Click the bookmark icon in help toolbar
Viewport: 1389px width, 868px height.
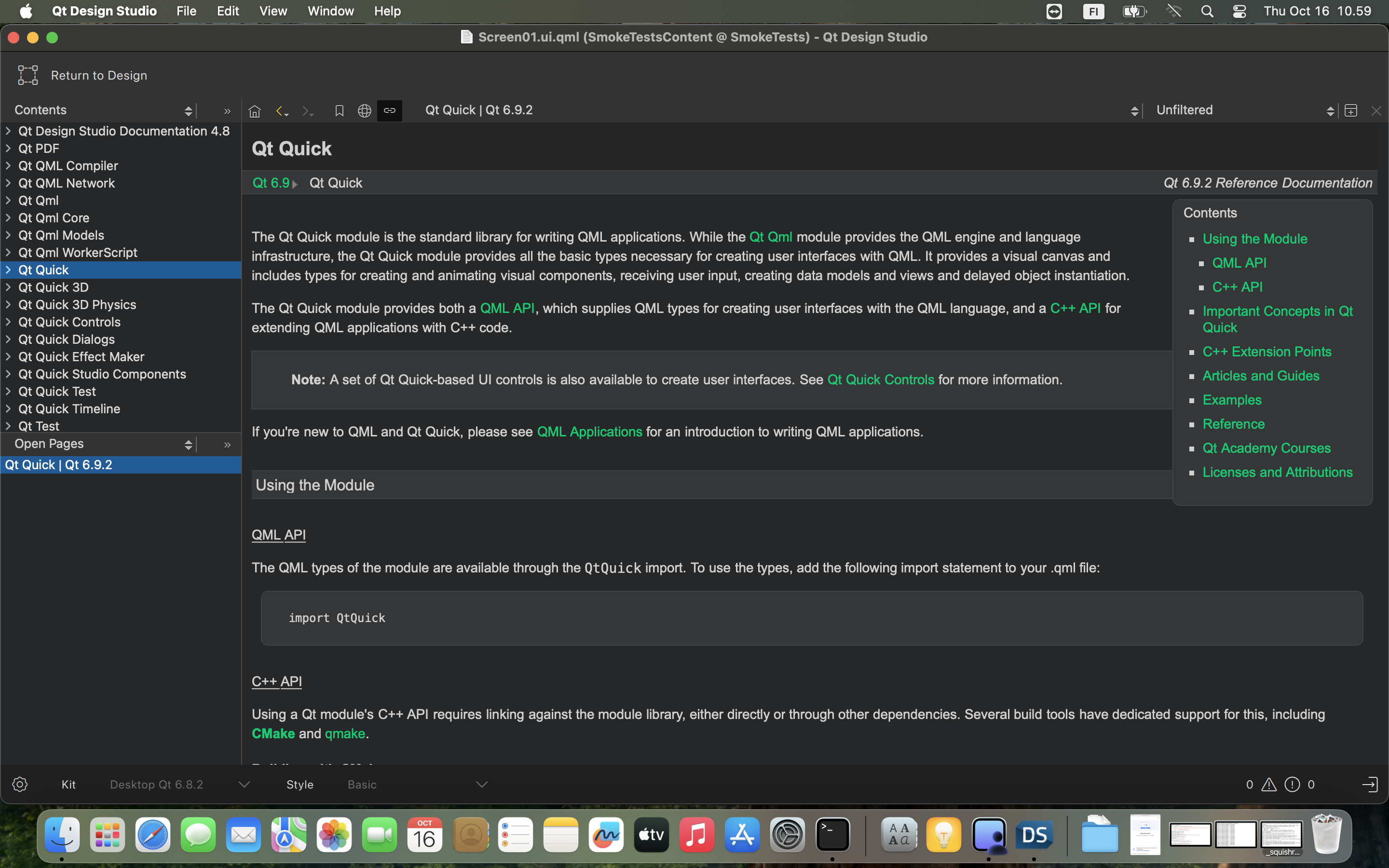tap(339, 111)
